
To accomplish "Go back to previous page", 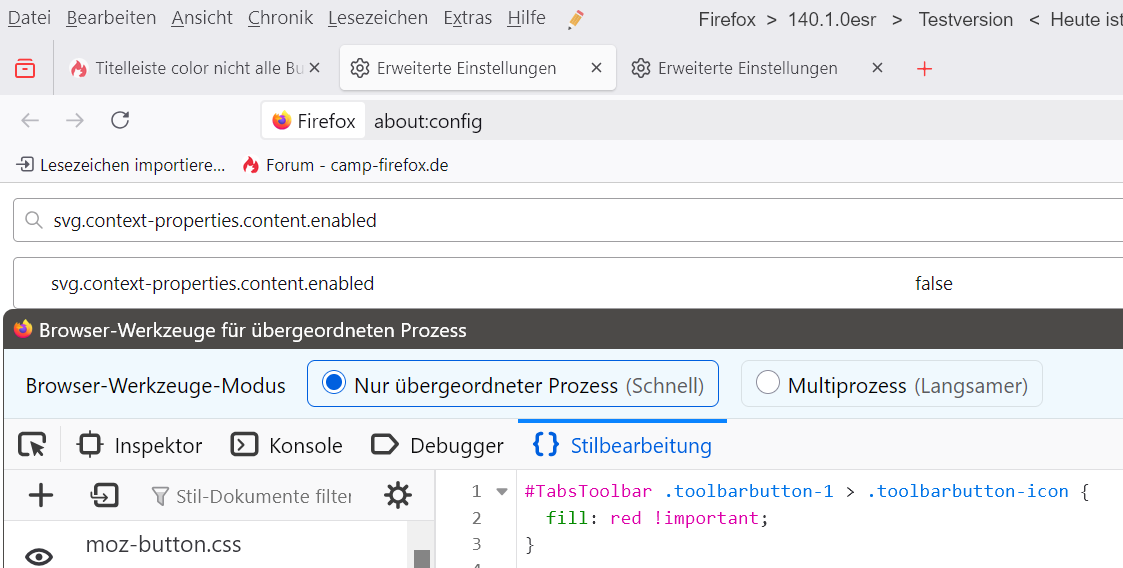I will pos(30,121).
